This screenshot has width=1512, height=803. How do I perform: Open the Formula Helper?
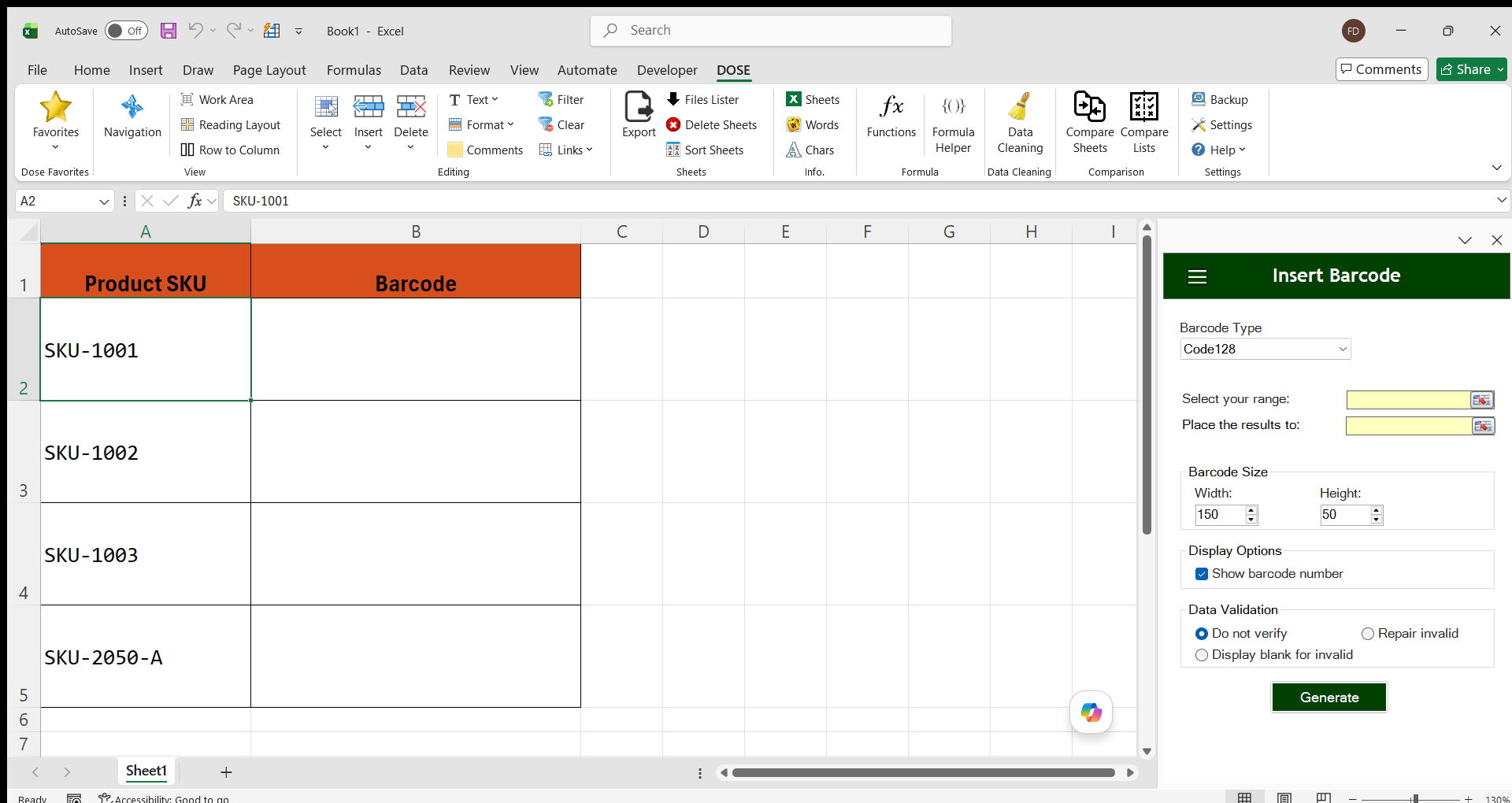click(x=953, y=123)
